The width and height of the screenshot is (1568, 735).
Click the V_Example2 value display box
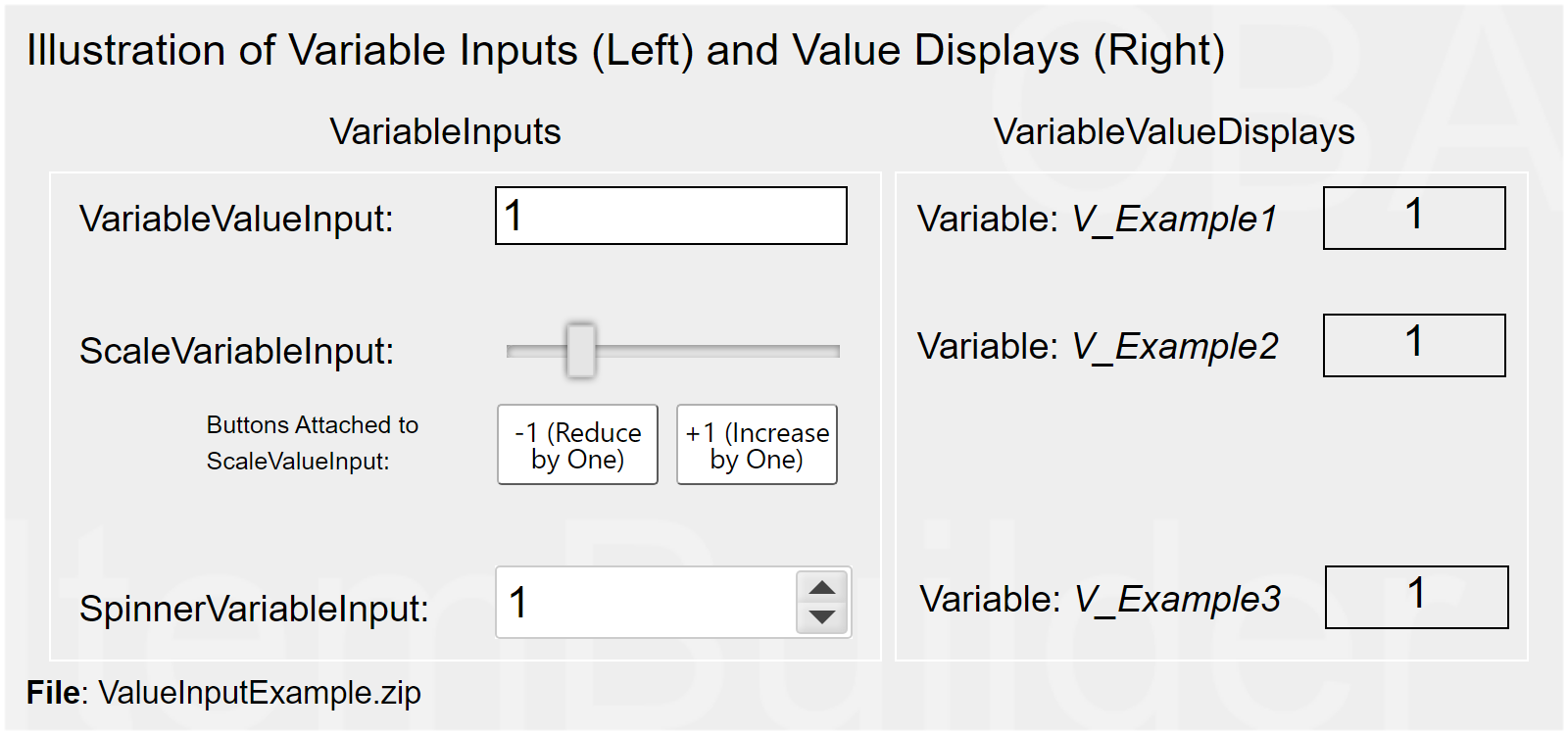point(1414,345)
